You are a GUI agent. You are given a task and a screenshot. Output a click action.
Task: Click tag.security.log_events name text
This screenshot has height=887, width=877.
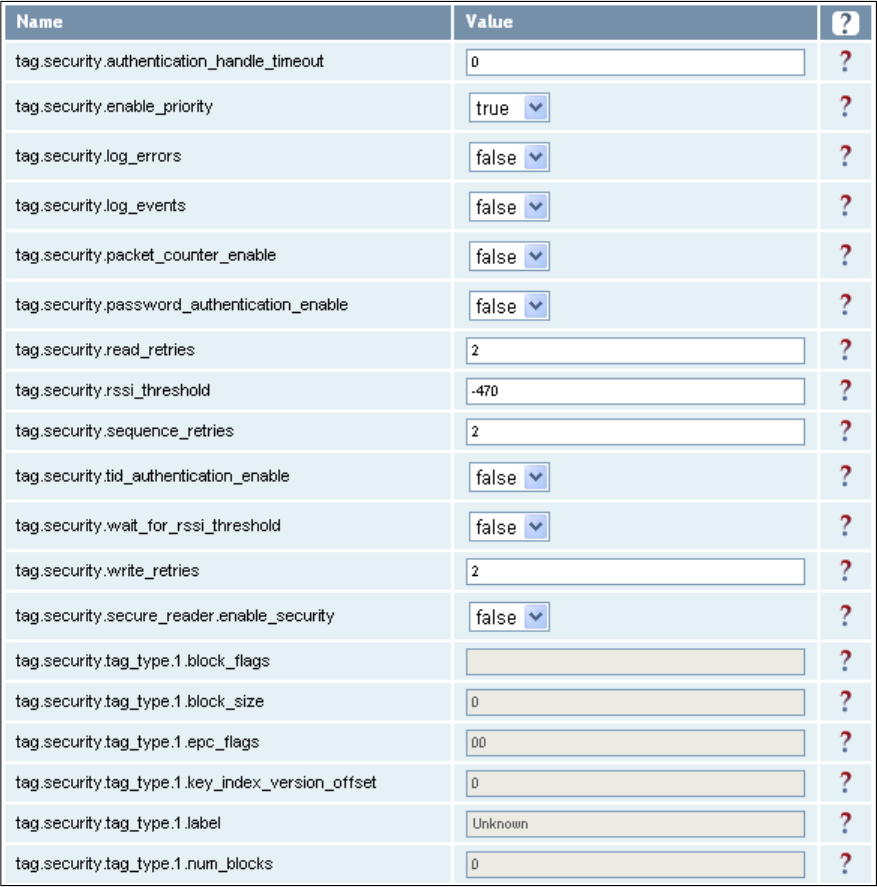[x=101, y=206]
